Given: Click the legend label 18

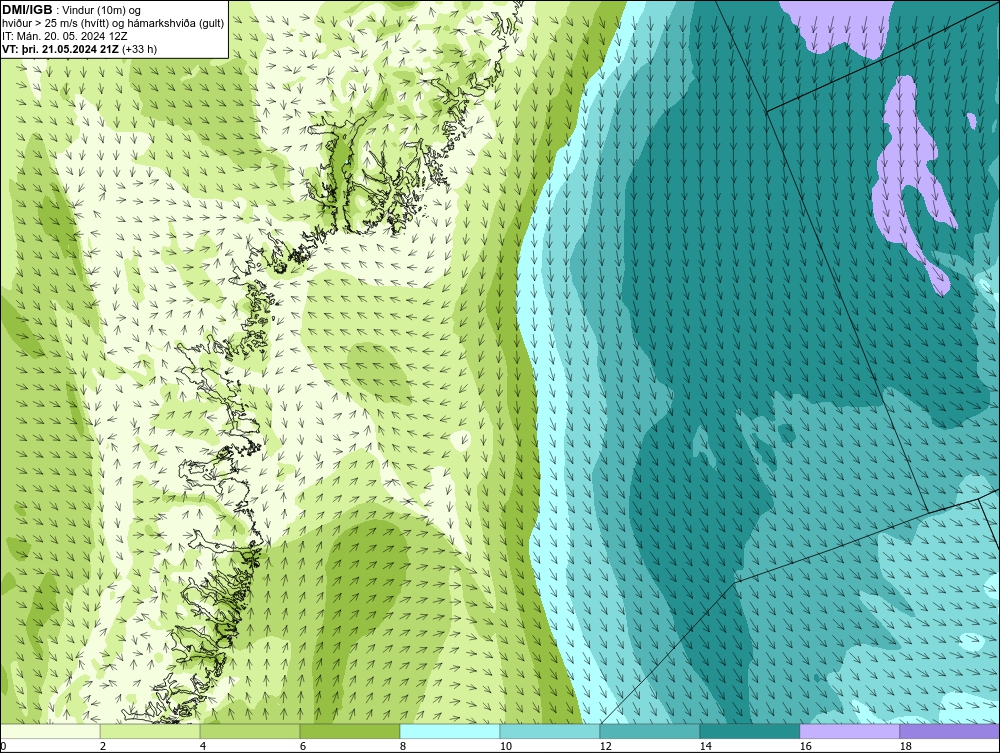Looking at the screenshot, I should pos(905,746).
